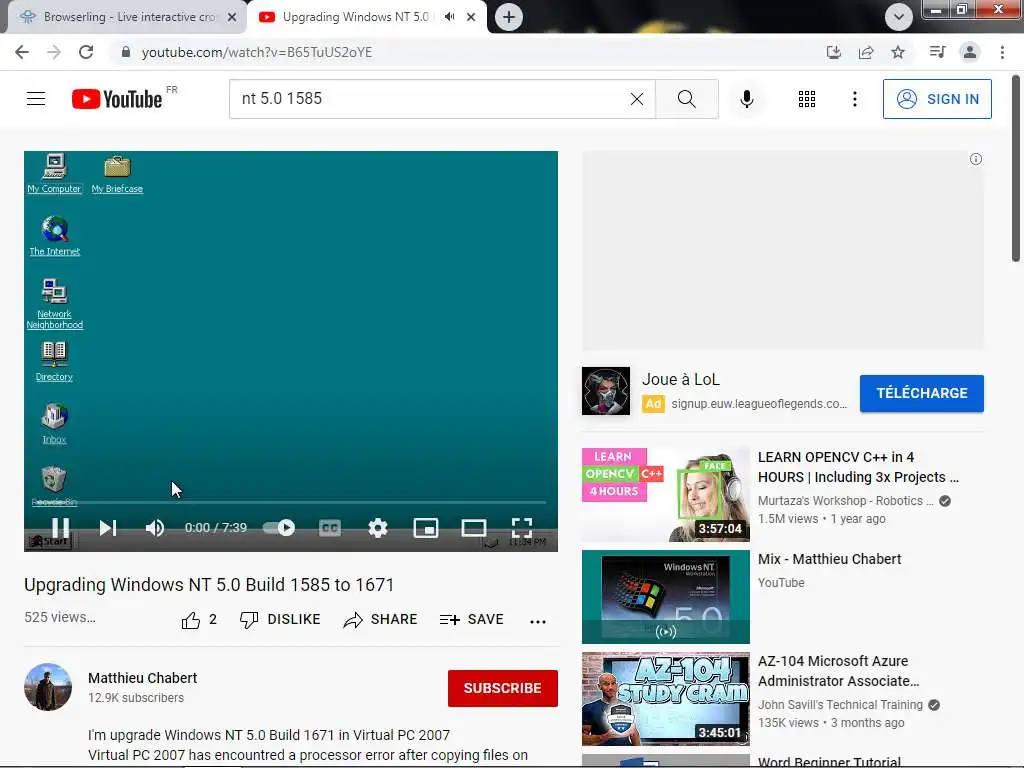Switch to theater mode
The image size is (1024, 768).
pos(473,528)
